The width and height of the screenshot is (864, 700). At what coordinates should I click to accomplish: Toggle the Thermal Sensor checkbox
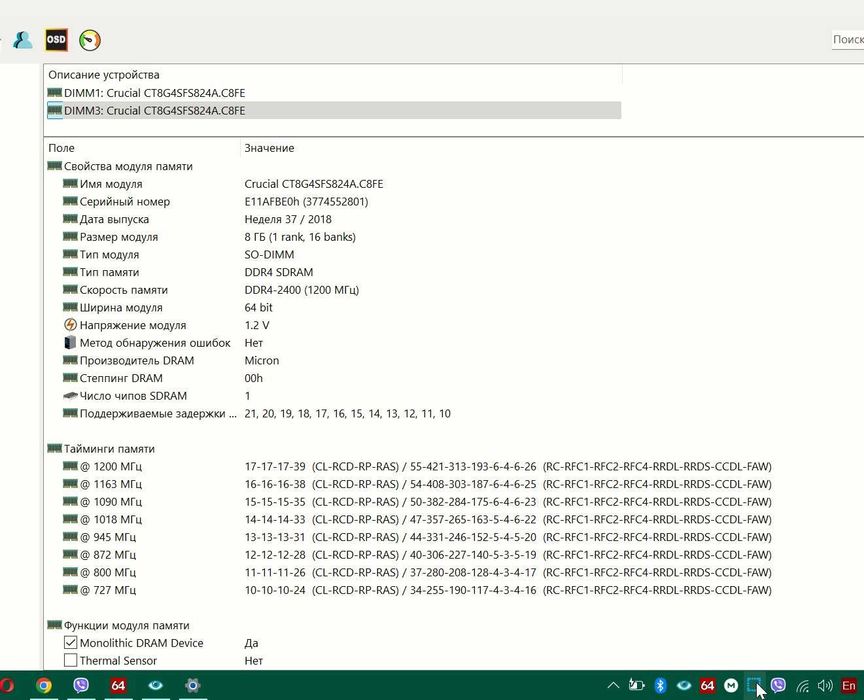click(70, 660)
